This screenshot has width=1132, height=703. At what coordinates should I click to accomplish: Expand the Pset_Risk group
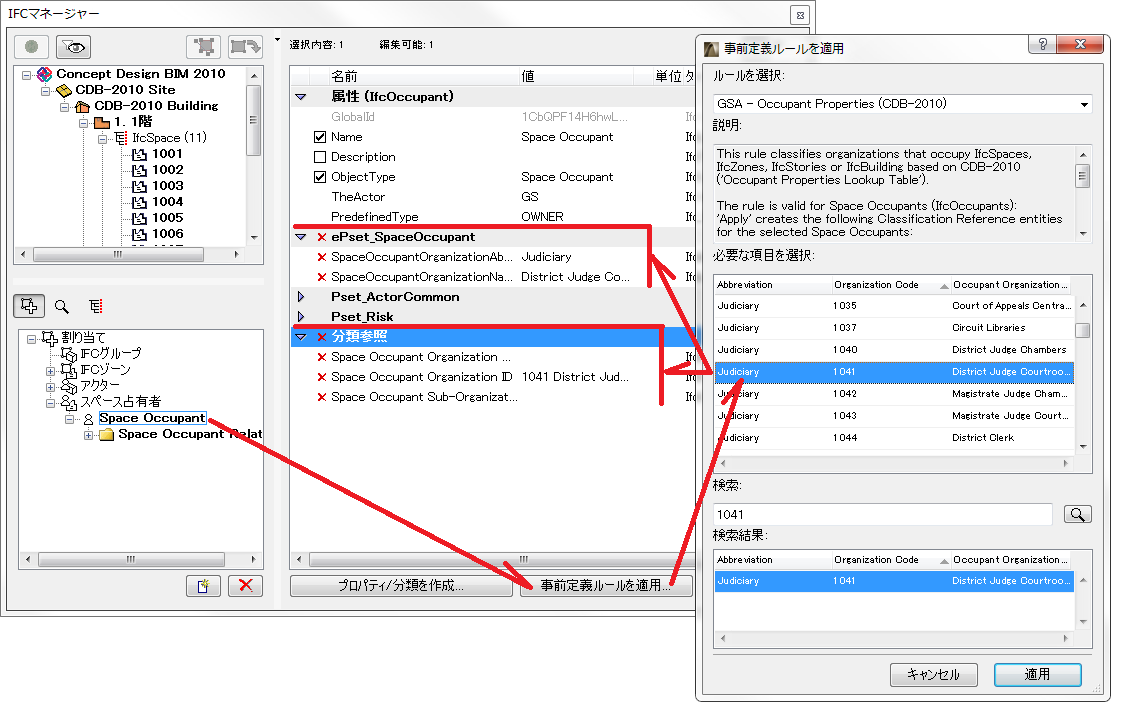pos(301,317)
